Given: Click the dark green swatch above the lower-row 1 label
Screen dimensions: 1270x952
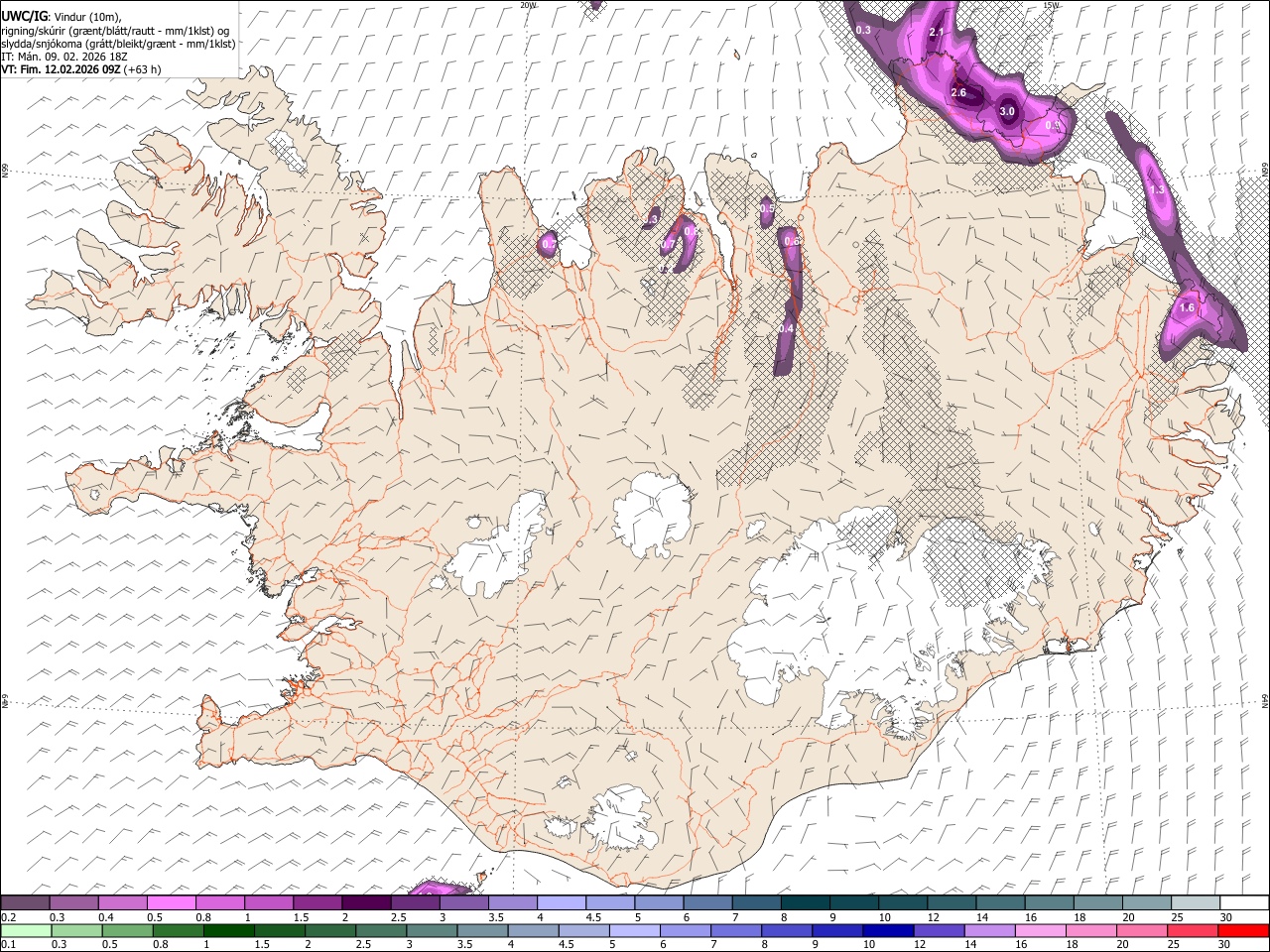Looking at the screenshot, I should tap(228, 931).
